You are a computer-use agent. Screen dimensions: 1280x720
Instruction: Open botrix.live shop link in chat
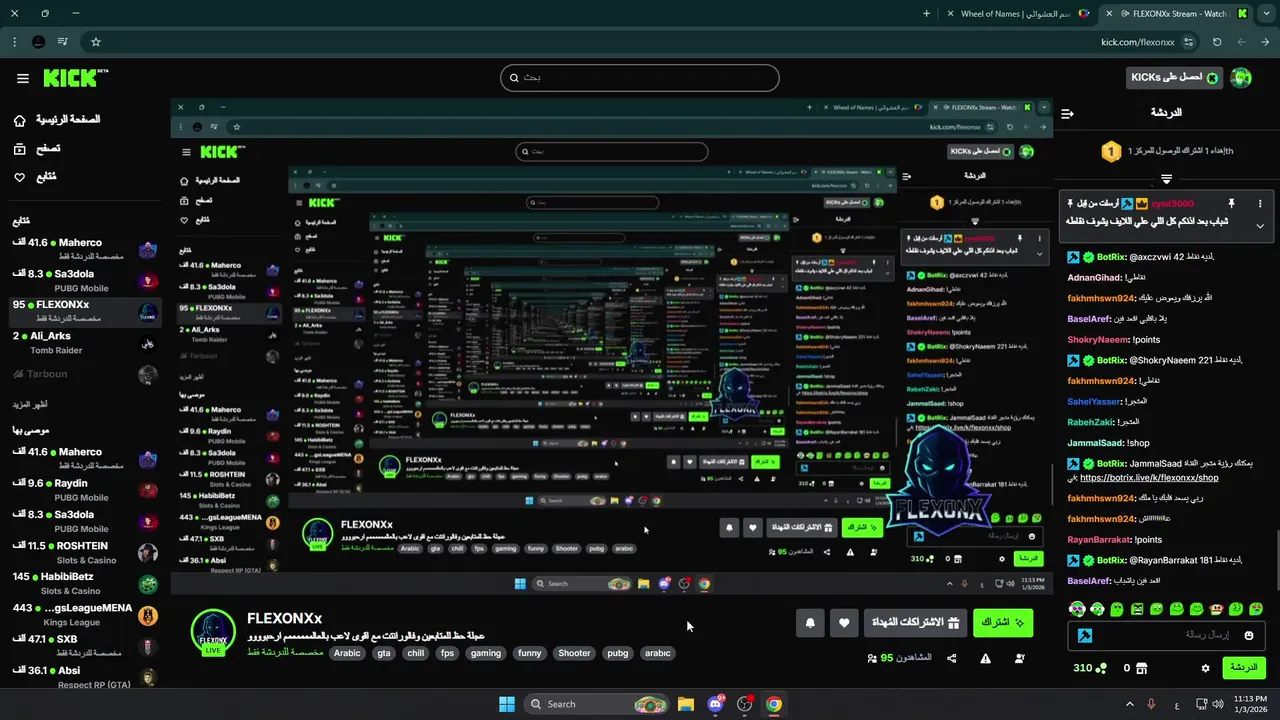tap(1149, 478)
